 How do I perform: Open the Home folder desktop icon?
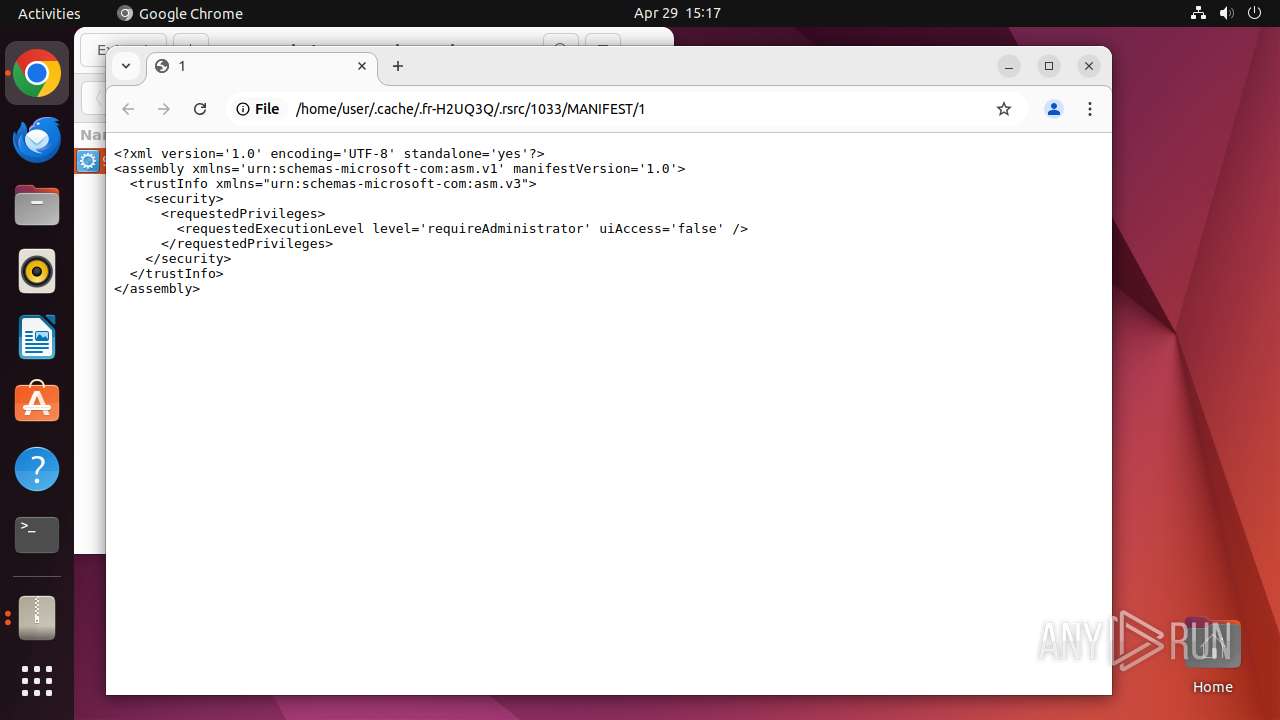pyautogui.click(x=1212, y=656)
